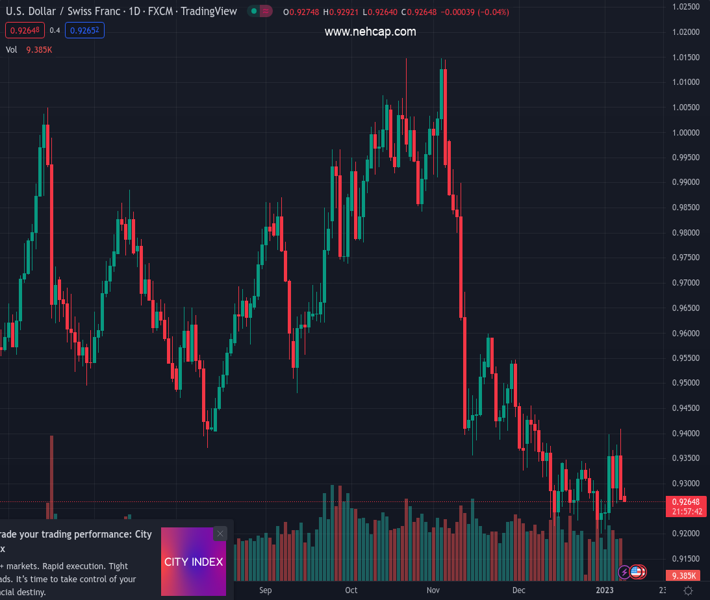Click the Nov label on time axis

pos(433,591)
